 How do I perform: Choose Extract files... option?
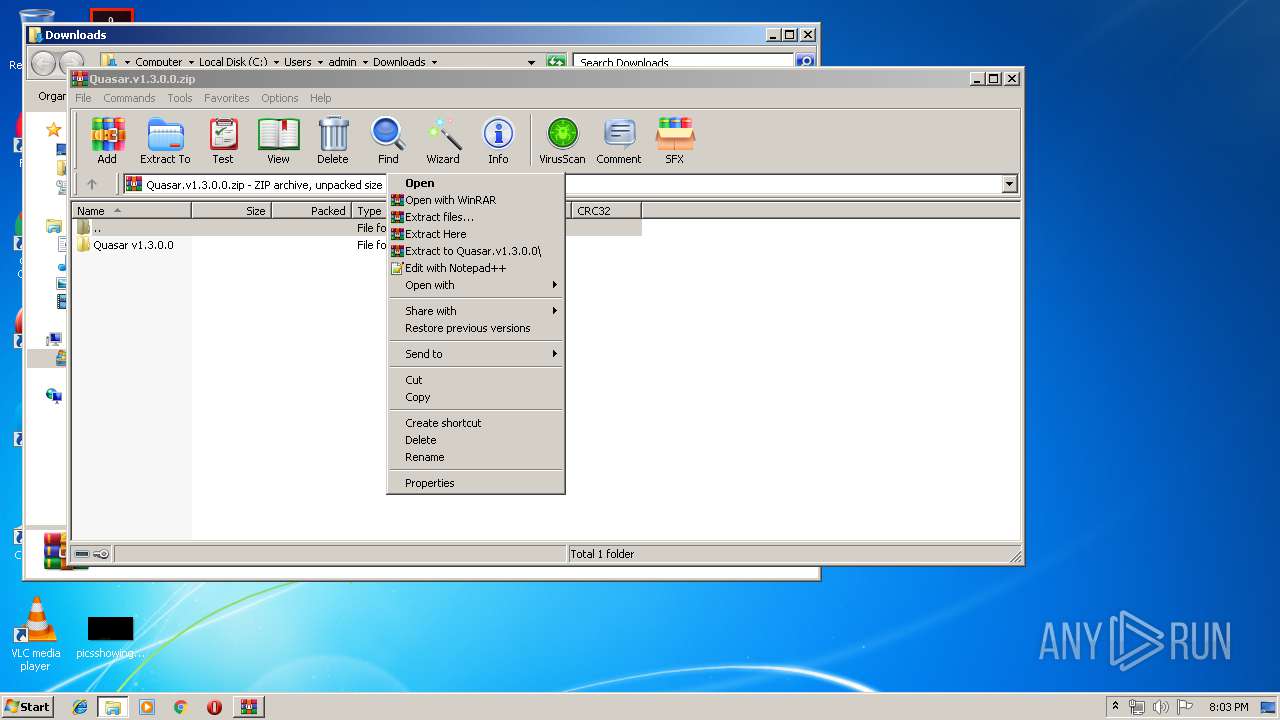pyautogui.click(x=476, y=217)
